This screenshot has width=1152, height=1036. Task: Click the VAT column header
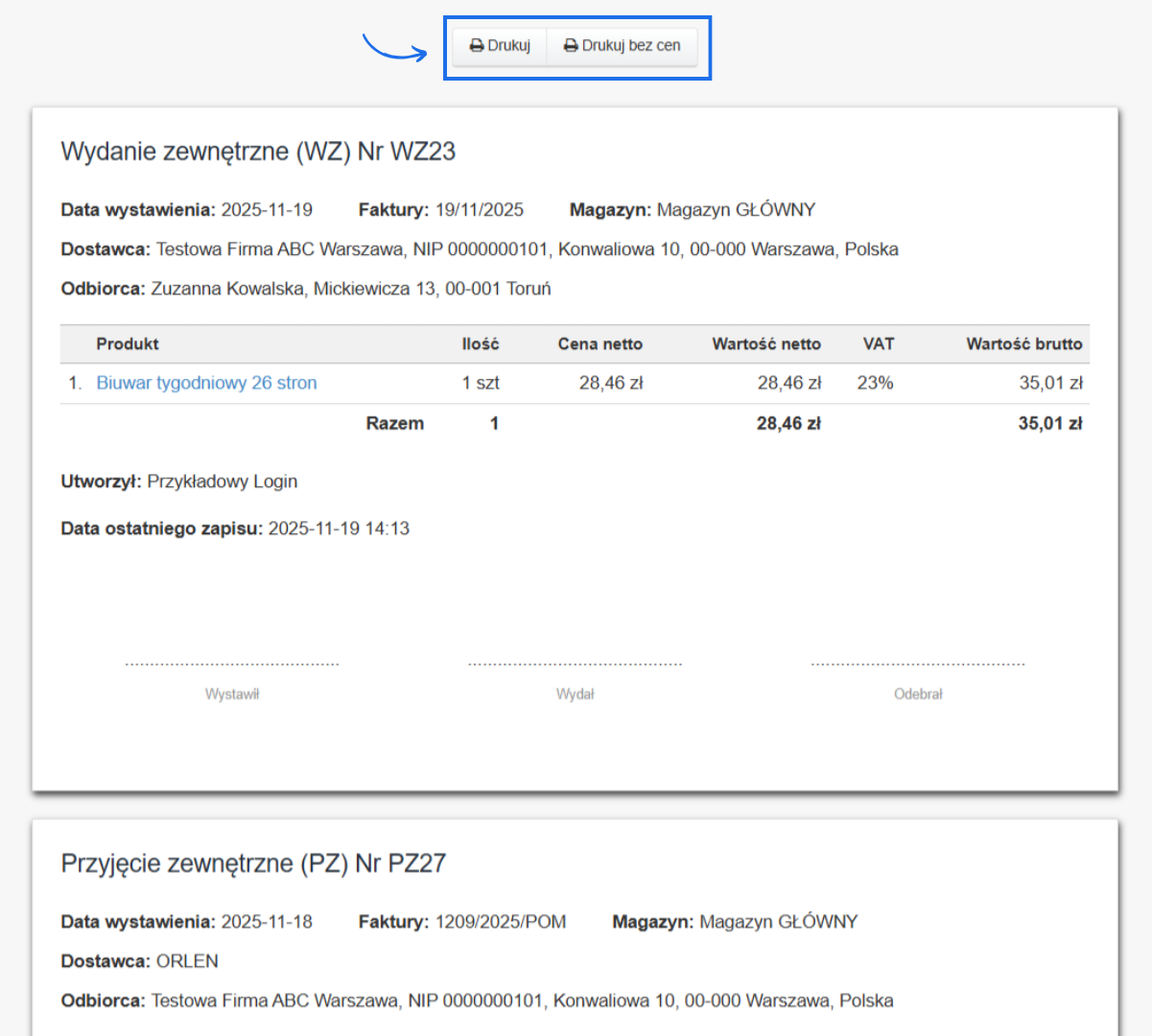tap(878, 344)
